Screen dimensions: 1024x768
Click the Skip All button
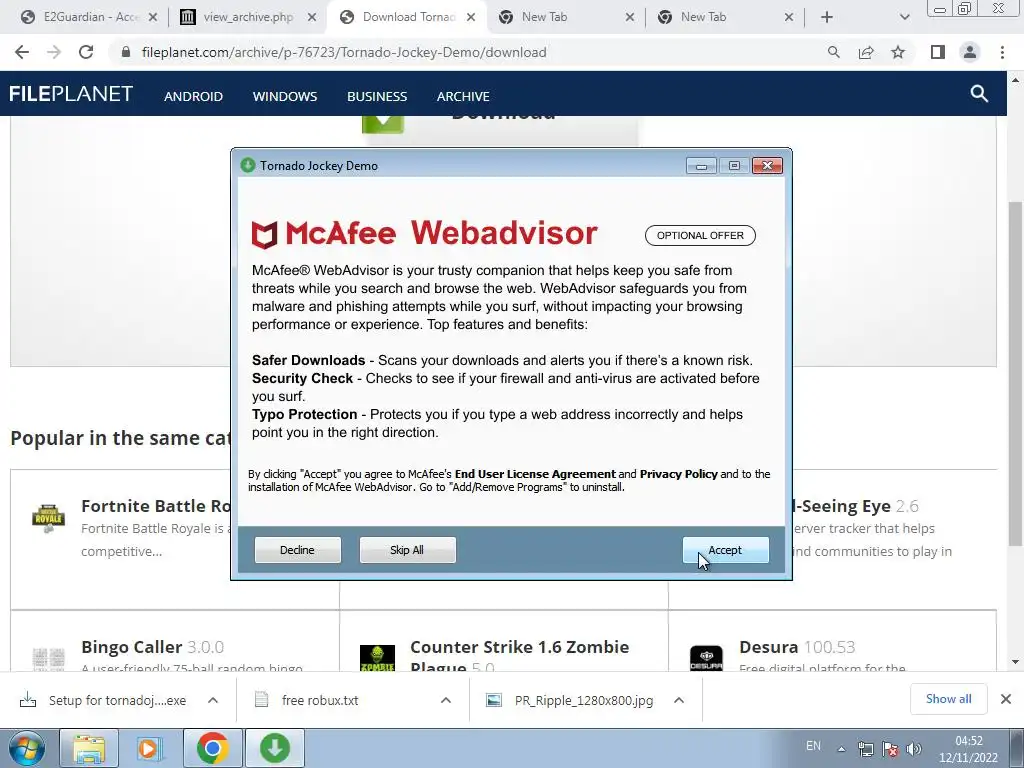(407, 550)
